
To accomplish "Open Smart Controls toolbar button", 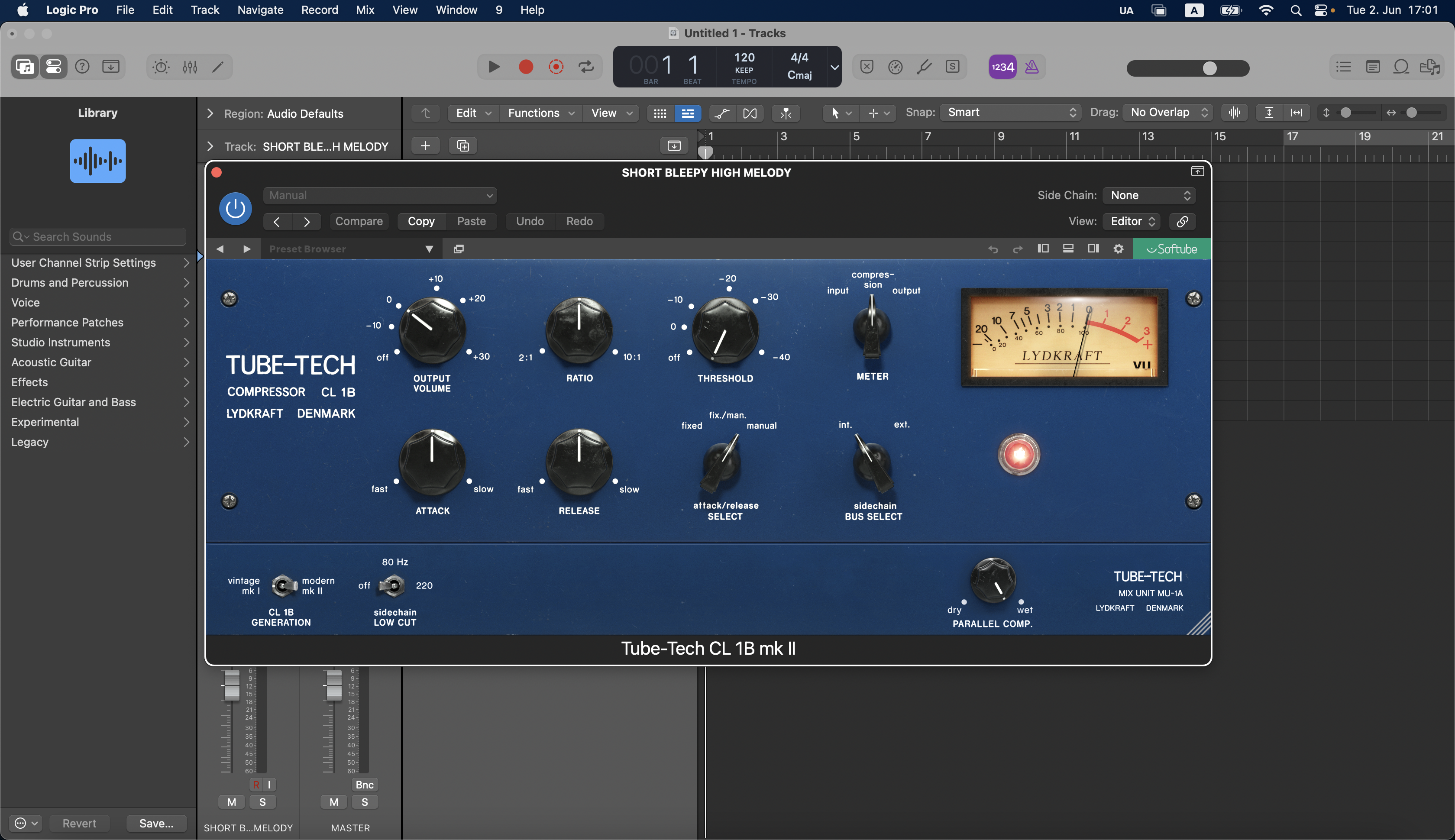I will (161, 67).
